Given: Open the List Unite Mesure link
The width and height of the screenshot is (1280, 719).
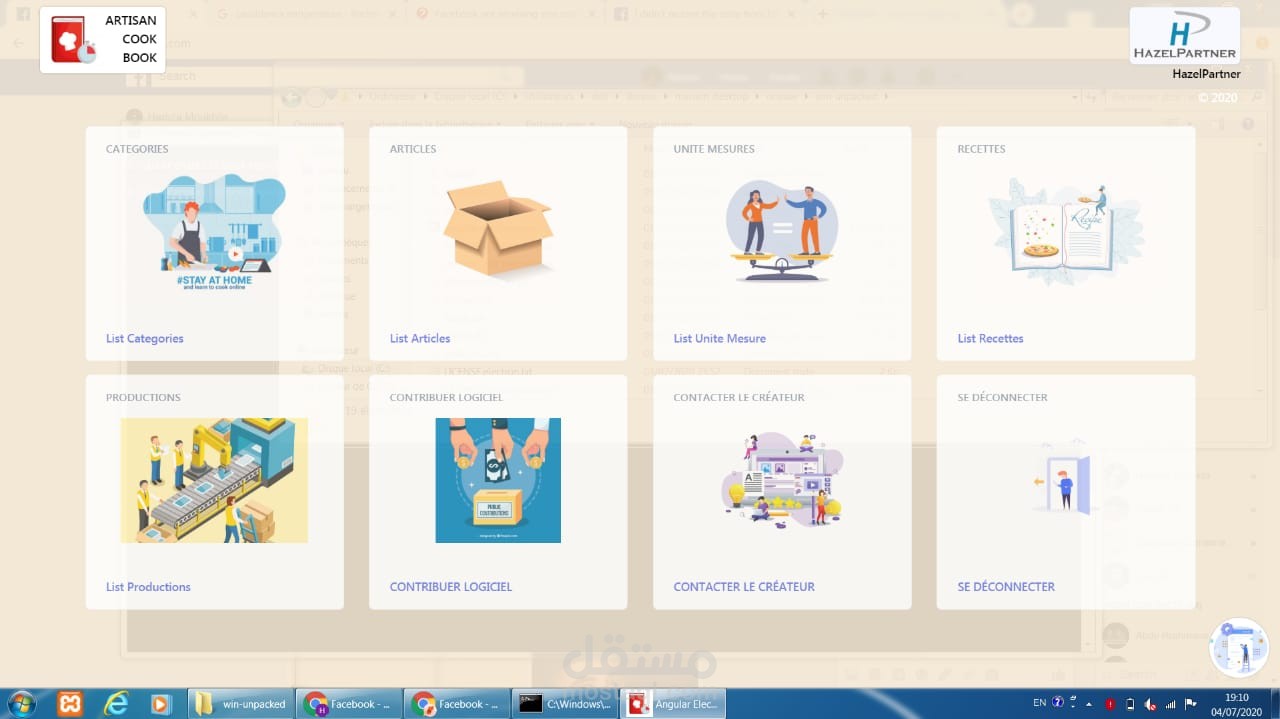Looking at the screenshot, I should coord(720,338).
